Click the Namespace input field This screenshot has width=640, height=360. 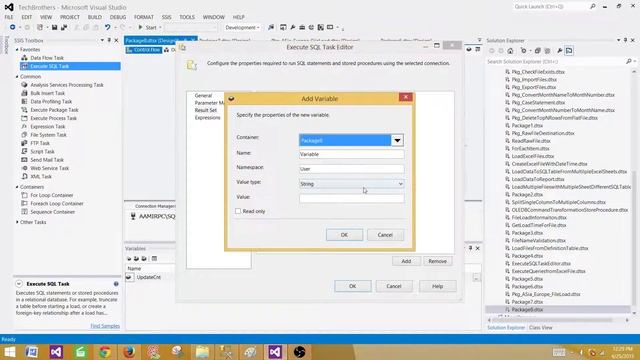351,169
